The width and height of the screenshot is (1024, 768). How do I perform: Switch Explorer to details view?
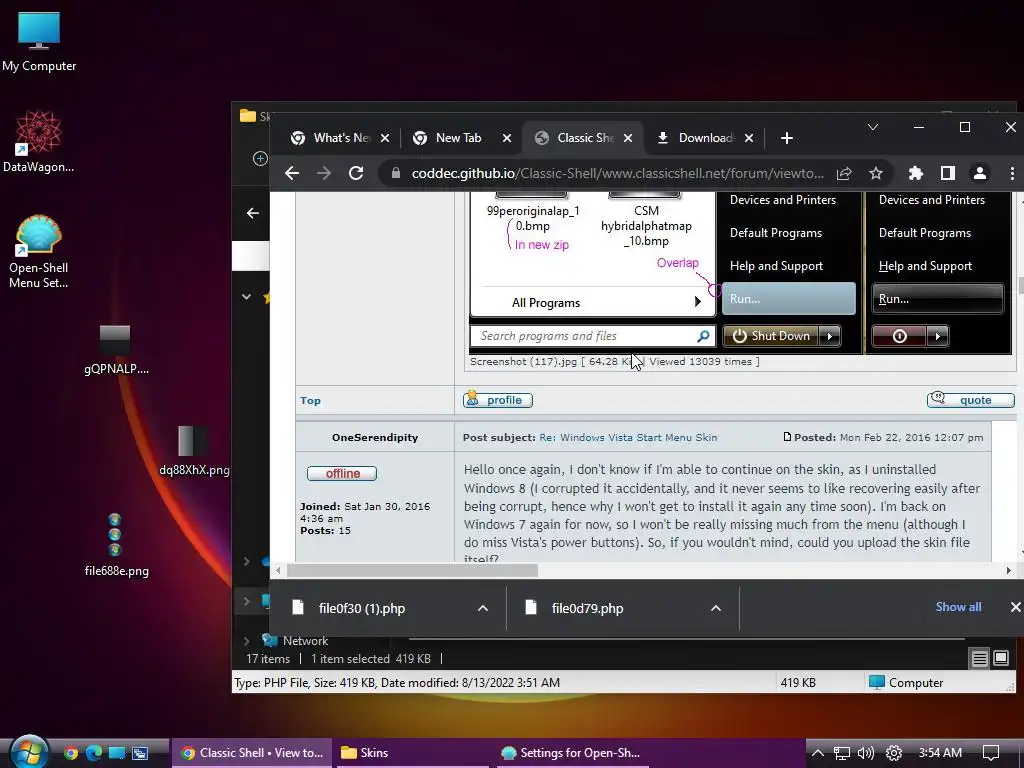pos(980,659)
